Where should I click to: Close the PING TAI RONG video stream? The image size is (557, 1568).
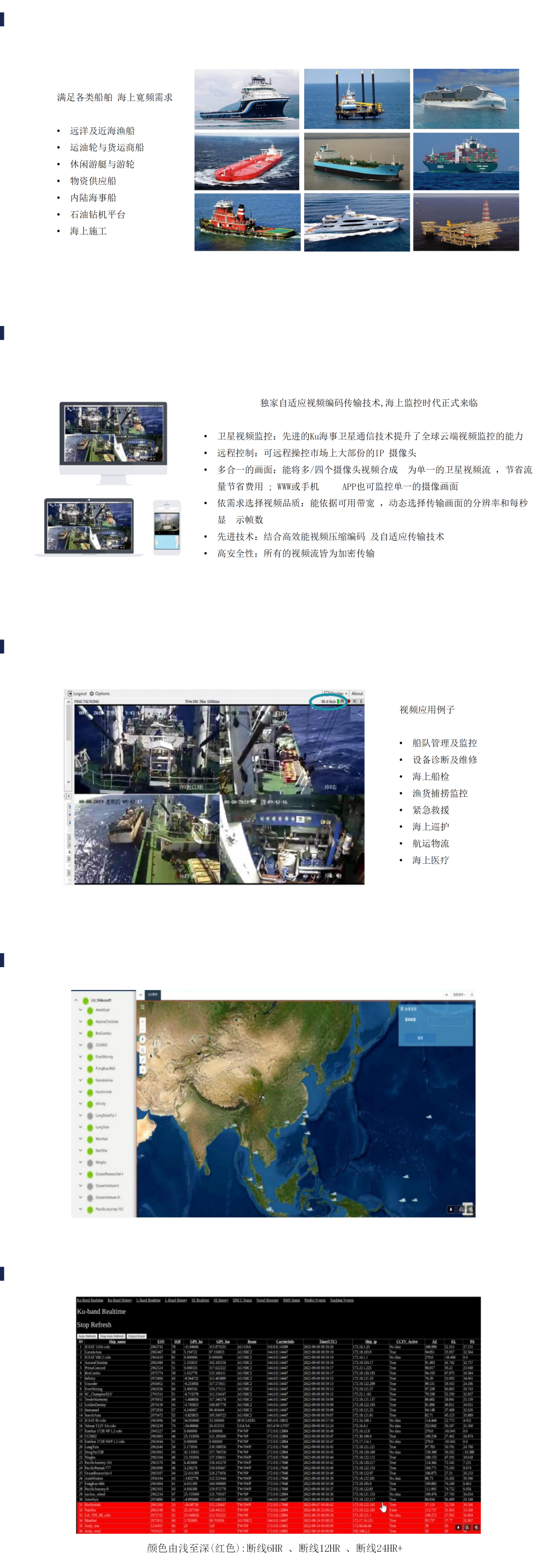click(x=361, y=702)
